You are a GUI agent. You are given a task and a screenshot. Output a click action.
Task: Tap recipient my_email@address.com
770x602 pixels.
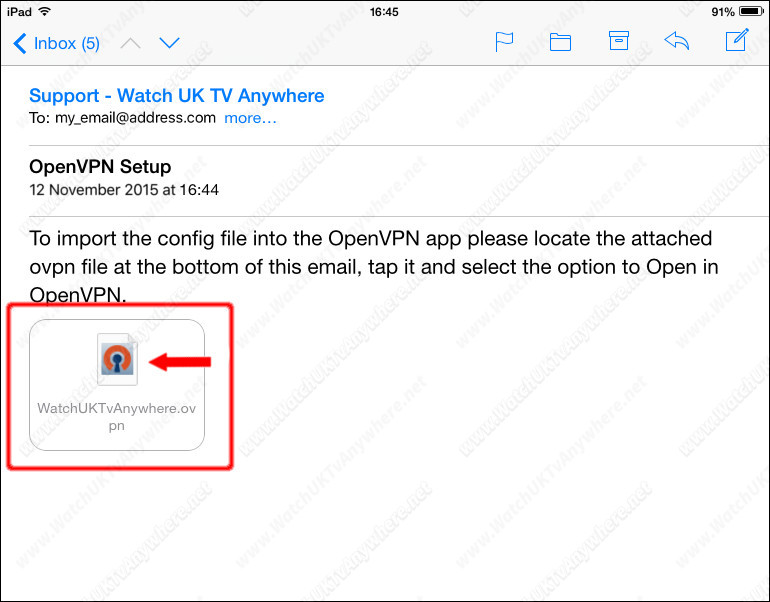136,118
